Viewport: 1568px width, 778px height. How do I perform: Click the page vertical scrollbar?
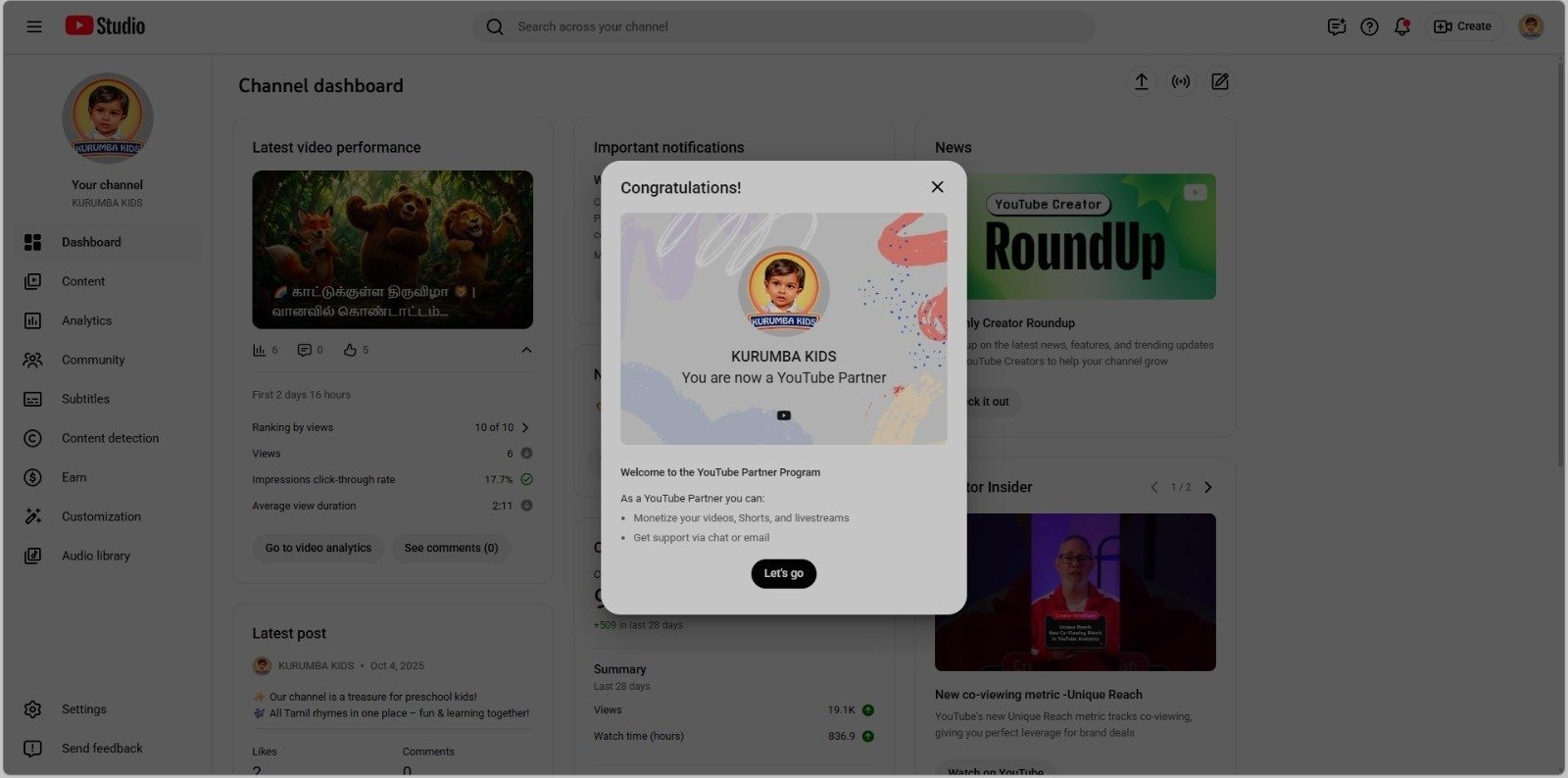tap(1561, 265)
